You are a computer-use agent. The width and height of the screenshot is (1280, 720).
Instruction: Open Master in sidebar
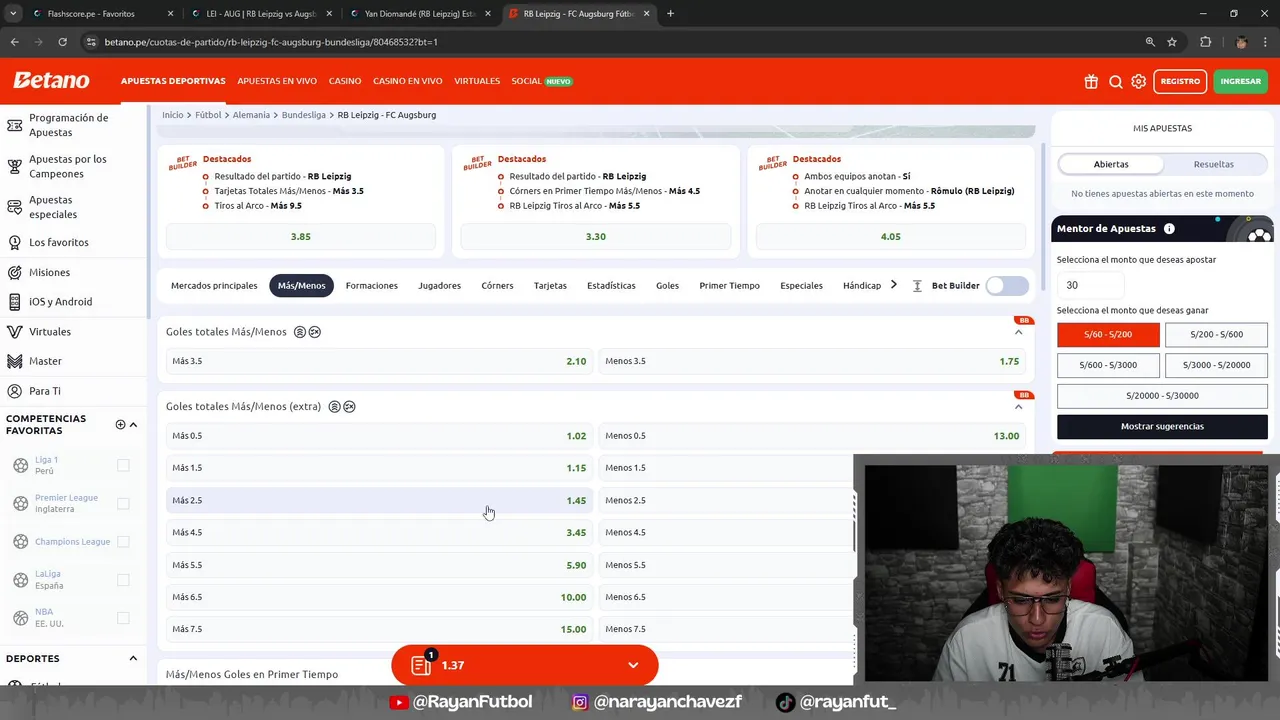click(45, 361)
